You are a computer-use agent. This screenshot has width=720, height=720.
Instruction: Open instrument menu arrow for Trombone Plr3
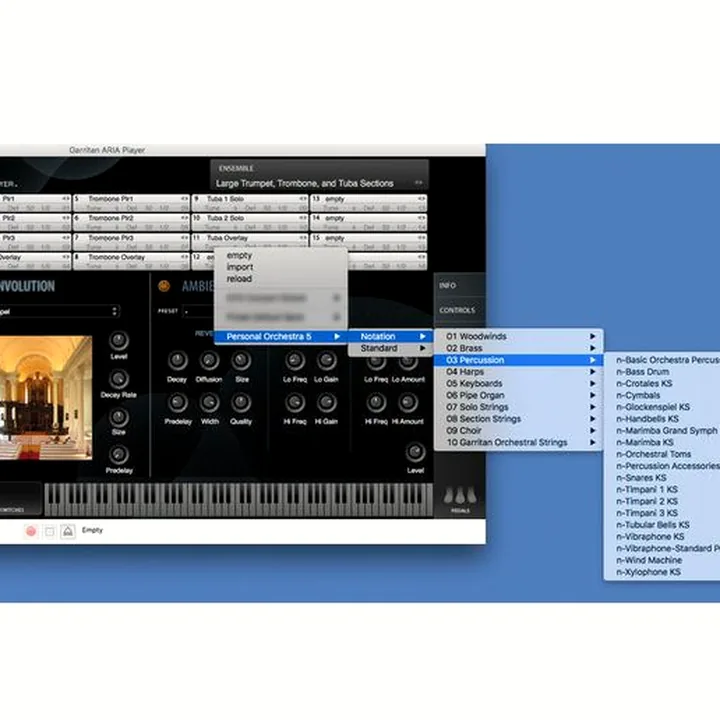(184, 238)
